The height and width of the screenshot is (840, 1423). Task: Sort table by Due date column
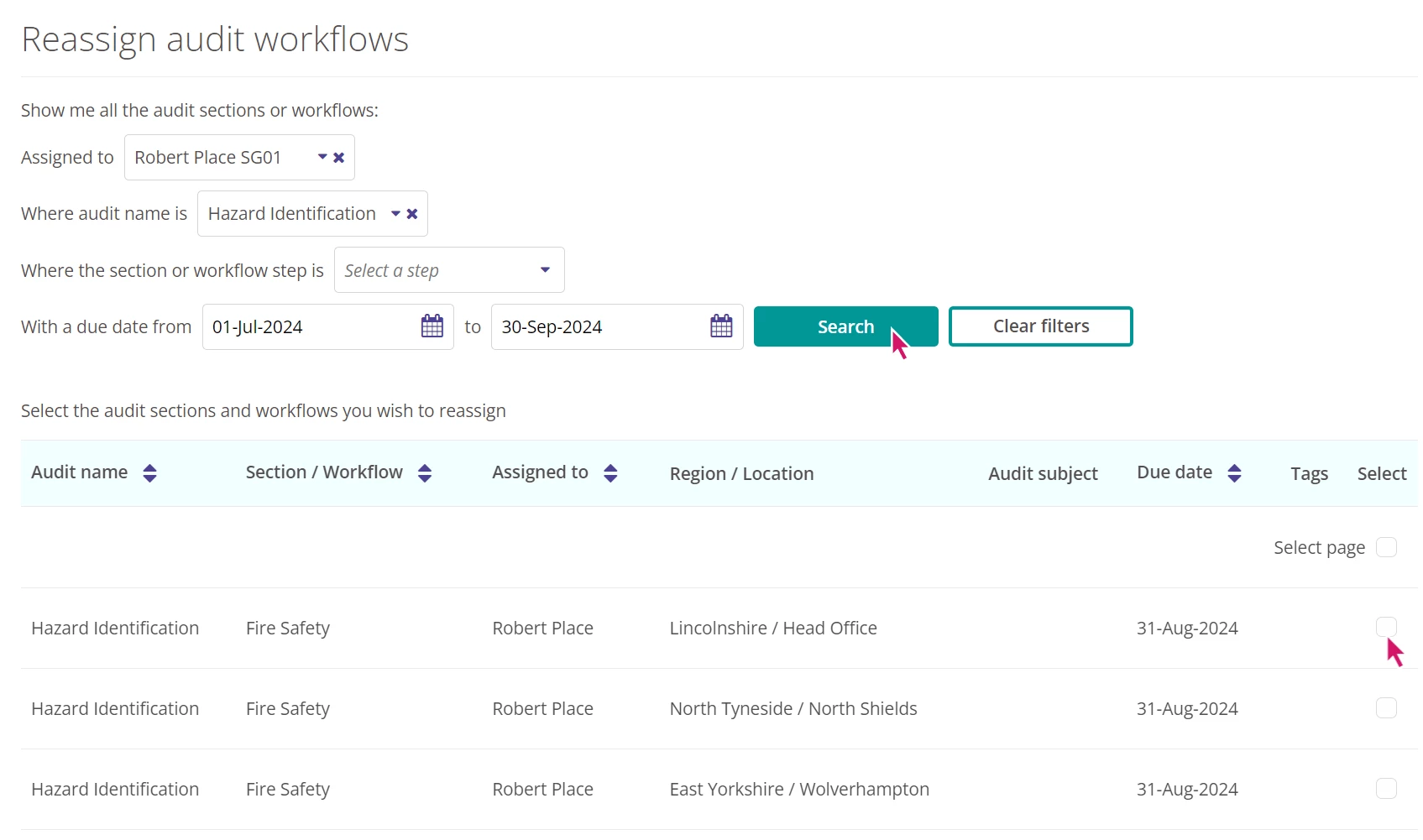click(x=1234, y=473)
